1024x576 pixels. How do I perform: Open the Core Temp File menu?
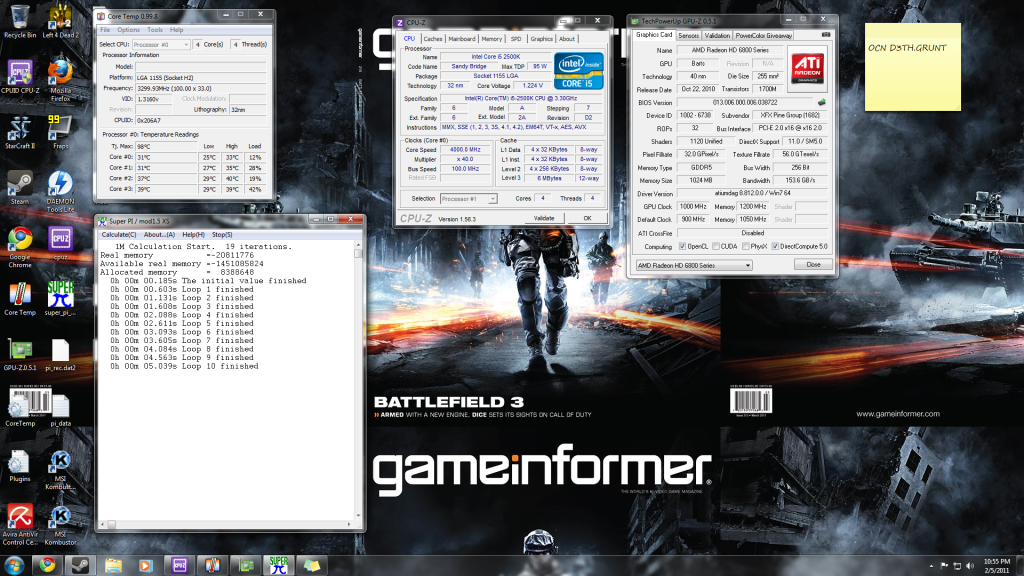tap(104, 30)
